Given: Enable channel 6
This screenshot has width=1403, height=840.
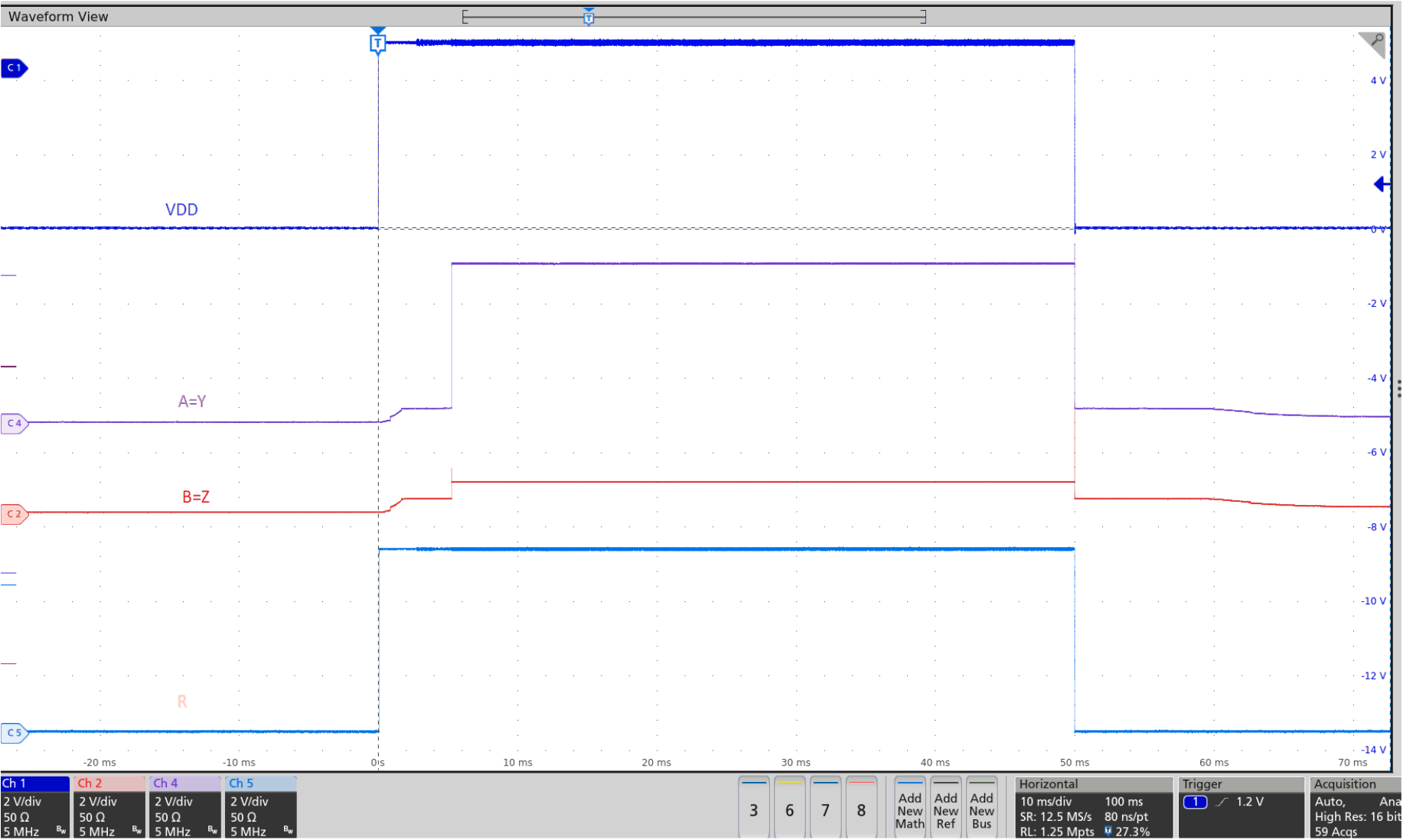Looking at the screenshot, I should pos(789,809).
